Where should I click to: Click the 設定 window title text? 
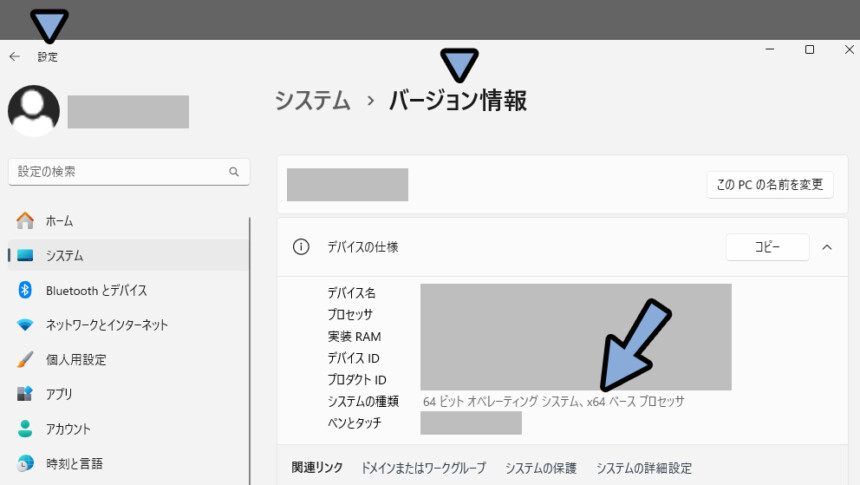48,57
